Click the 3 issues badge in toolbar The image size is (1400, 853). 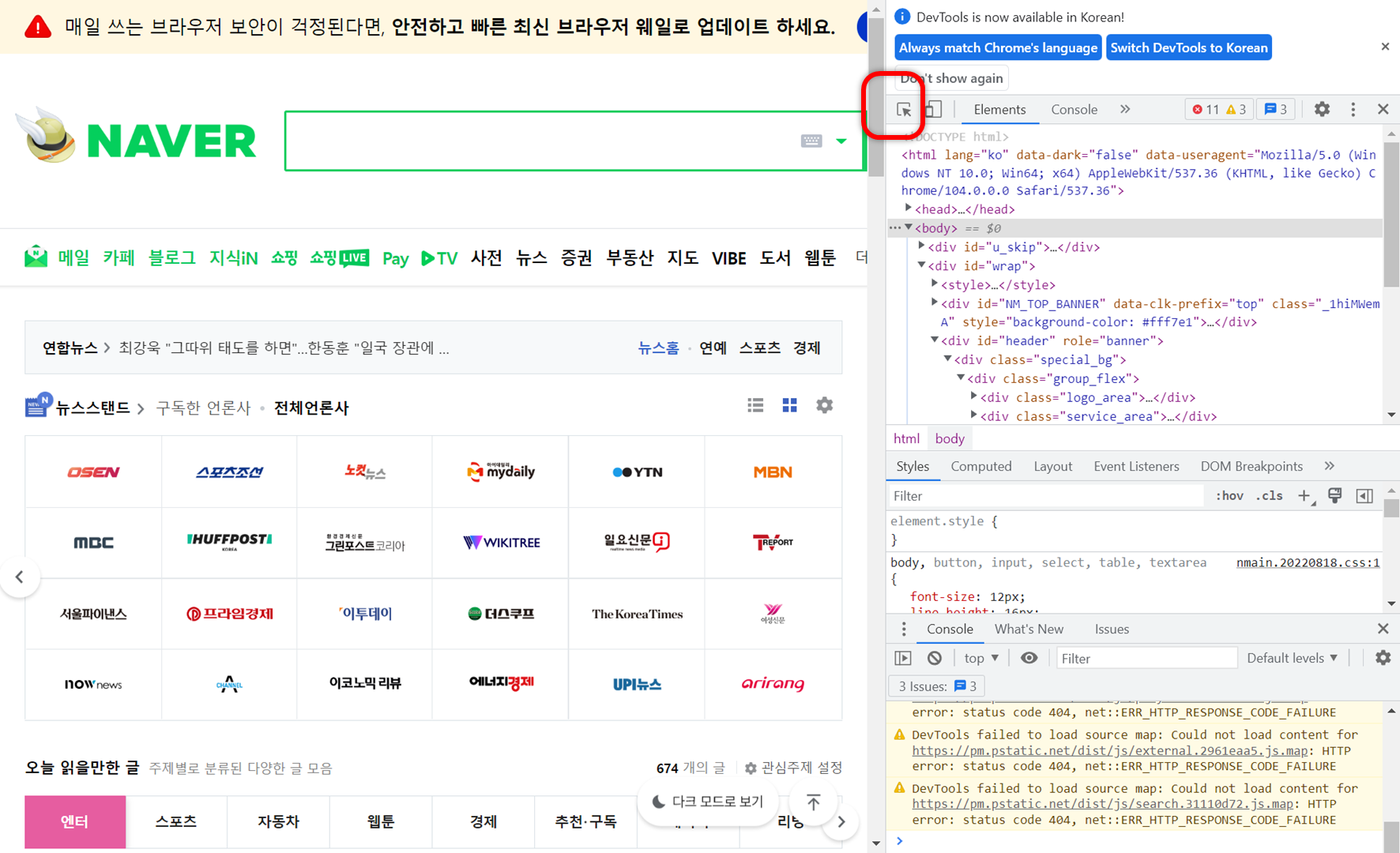point(1275,109)
